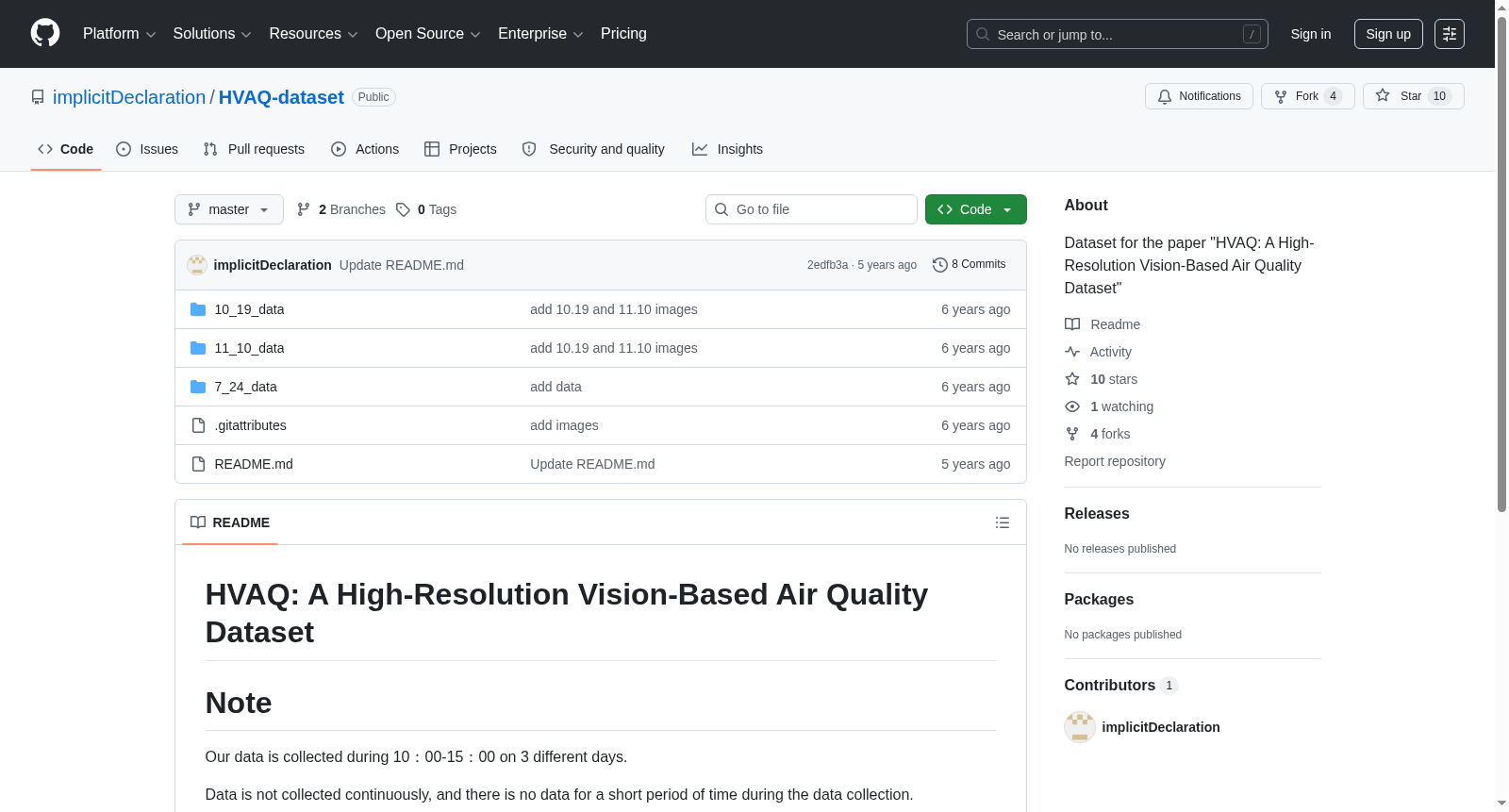
Task: Click the Notifications bell icon
Action: tap(1165, 96)
